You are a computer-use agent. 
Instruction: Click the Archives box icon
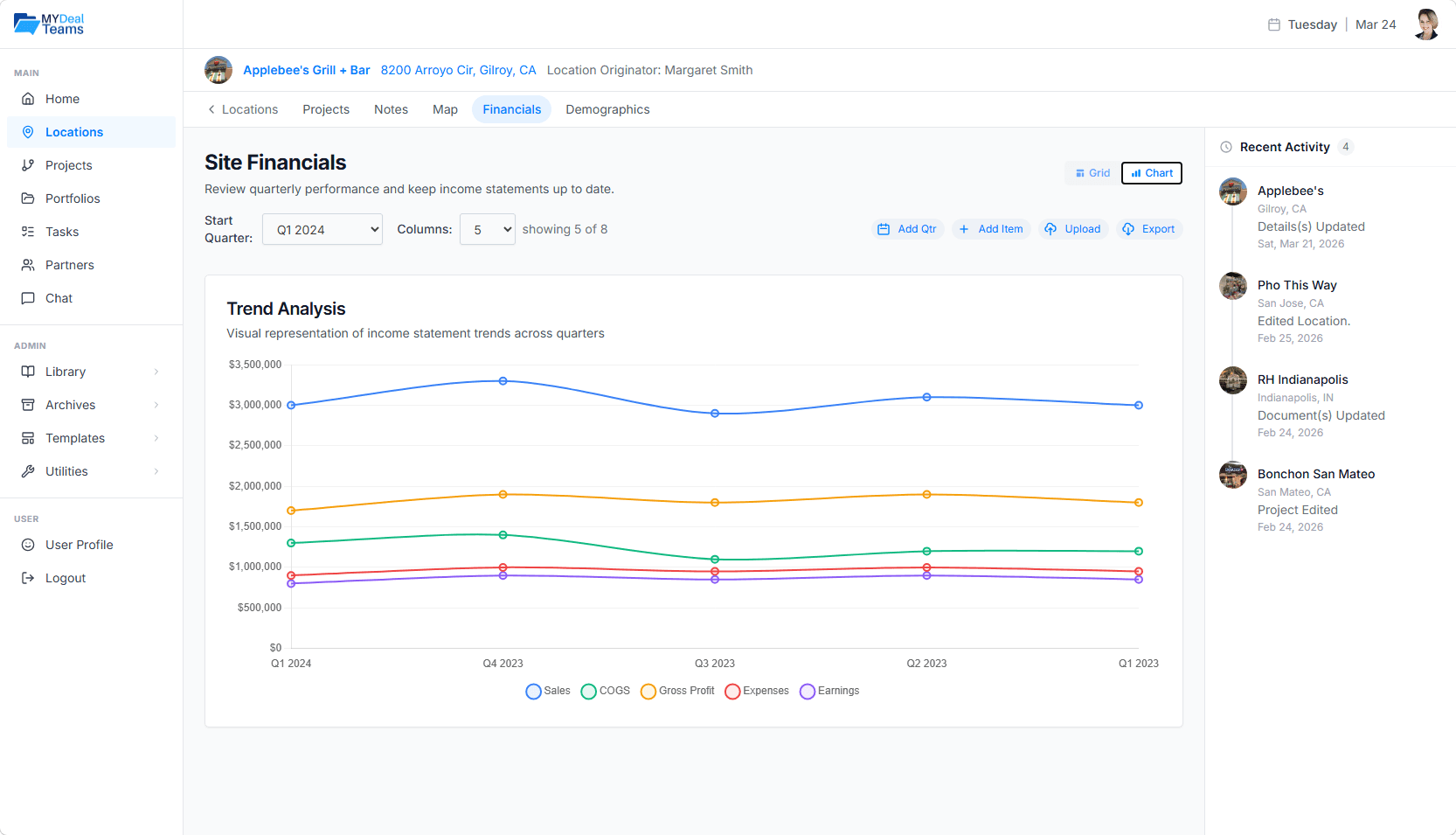click(x=28, y=405)
